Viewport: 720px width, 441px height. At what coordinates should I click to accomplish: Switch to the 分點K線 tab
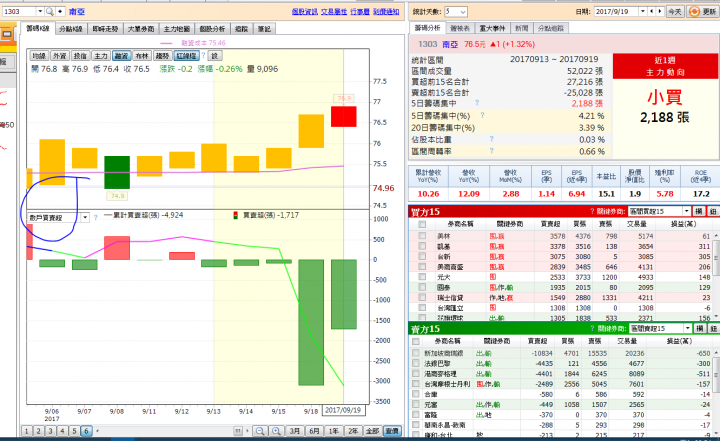[71, 29]
